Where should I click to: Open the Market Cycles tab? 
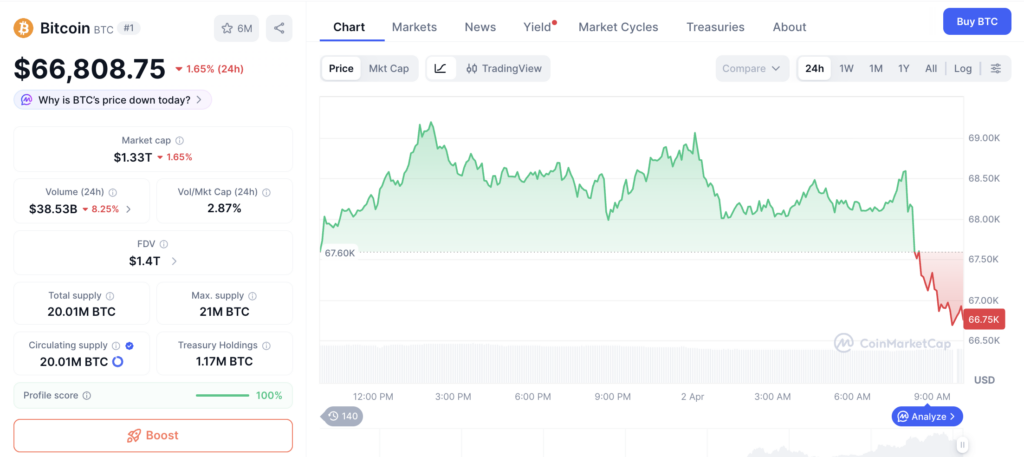pos(618,27)
